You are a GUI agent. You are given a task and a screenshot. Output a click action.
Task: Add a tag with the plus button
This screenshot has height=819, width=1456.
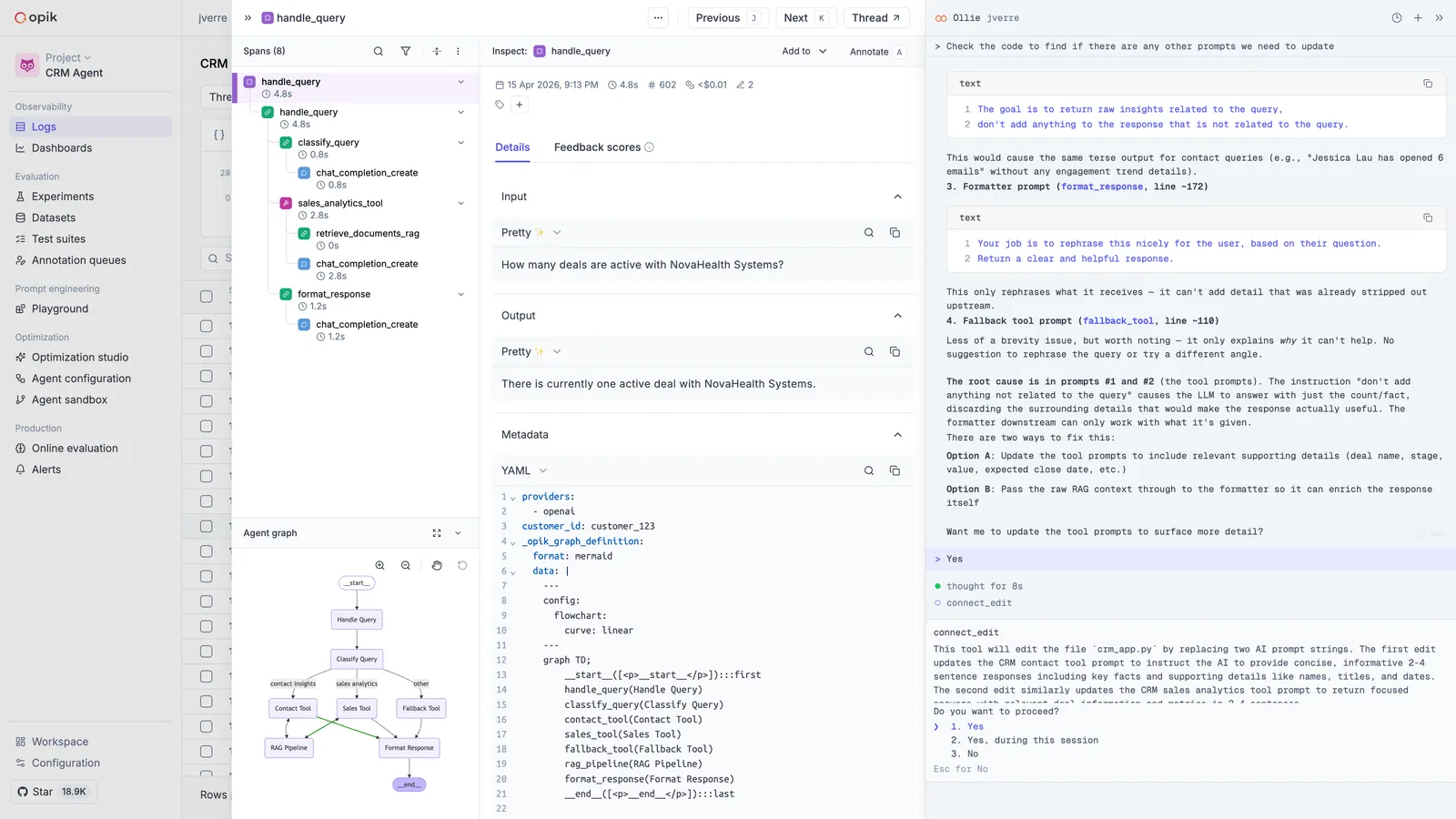click(520, 105)
